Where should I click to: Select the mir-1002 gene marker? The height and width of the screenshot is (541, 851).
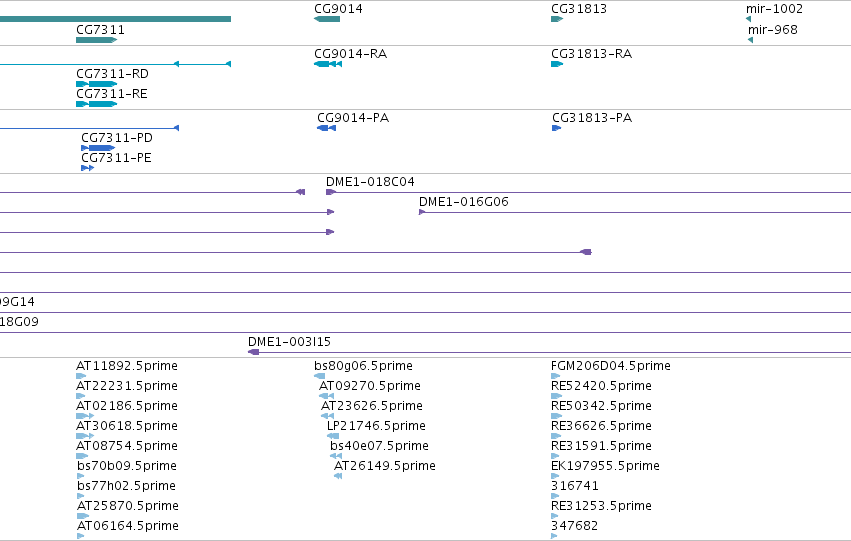(748, 19)
